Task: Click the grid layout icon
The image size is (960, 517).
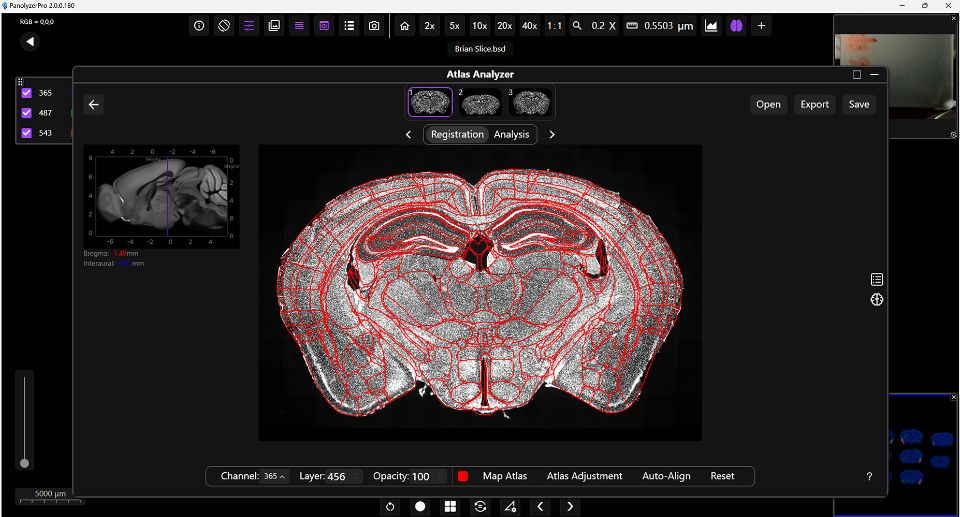Action: pos(450,506)
